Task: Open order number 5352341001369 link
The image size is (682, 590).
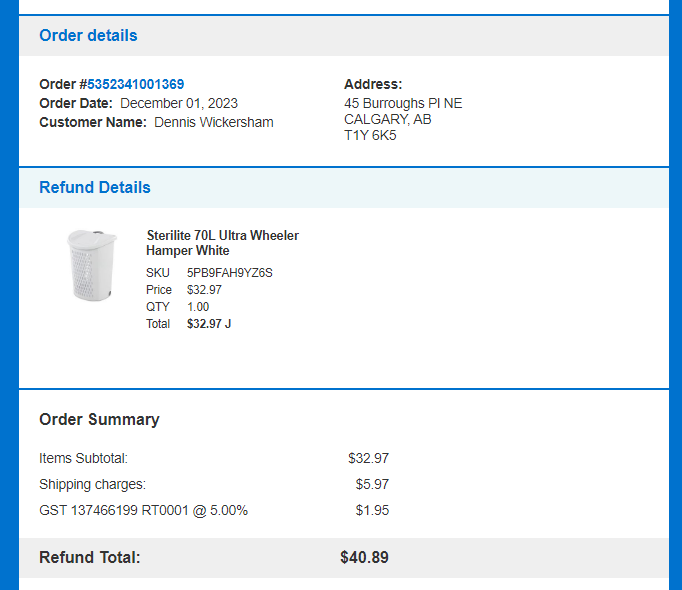Action: pyautogui.click(x=136, y=84)
